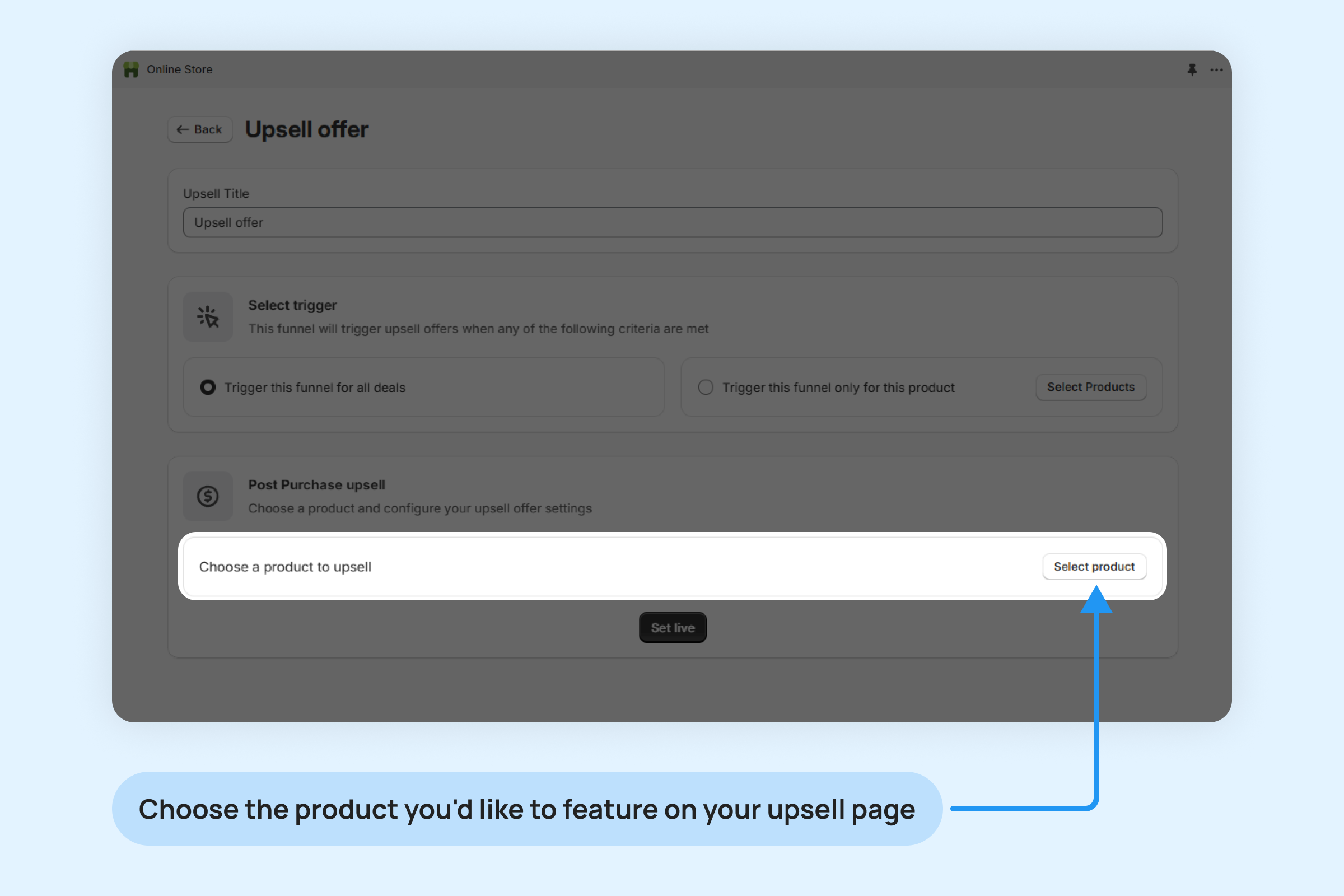The image size is (1344, 896).
Task: Click the "Select trigger" section heading
Action: pyautogui.click(x=292, y=305)
